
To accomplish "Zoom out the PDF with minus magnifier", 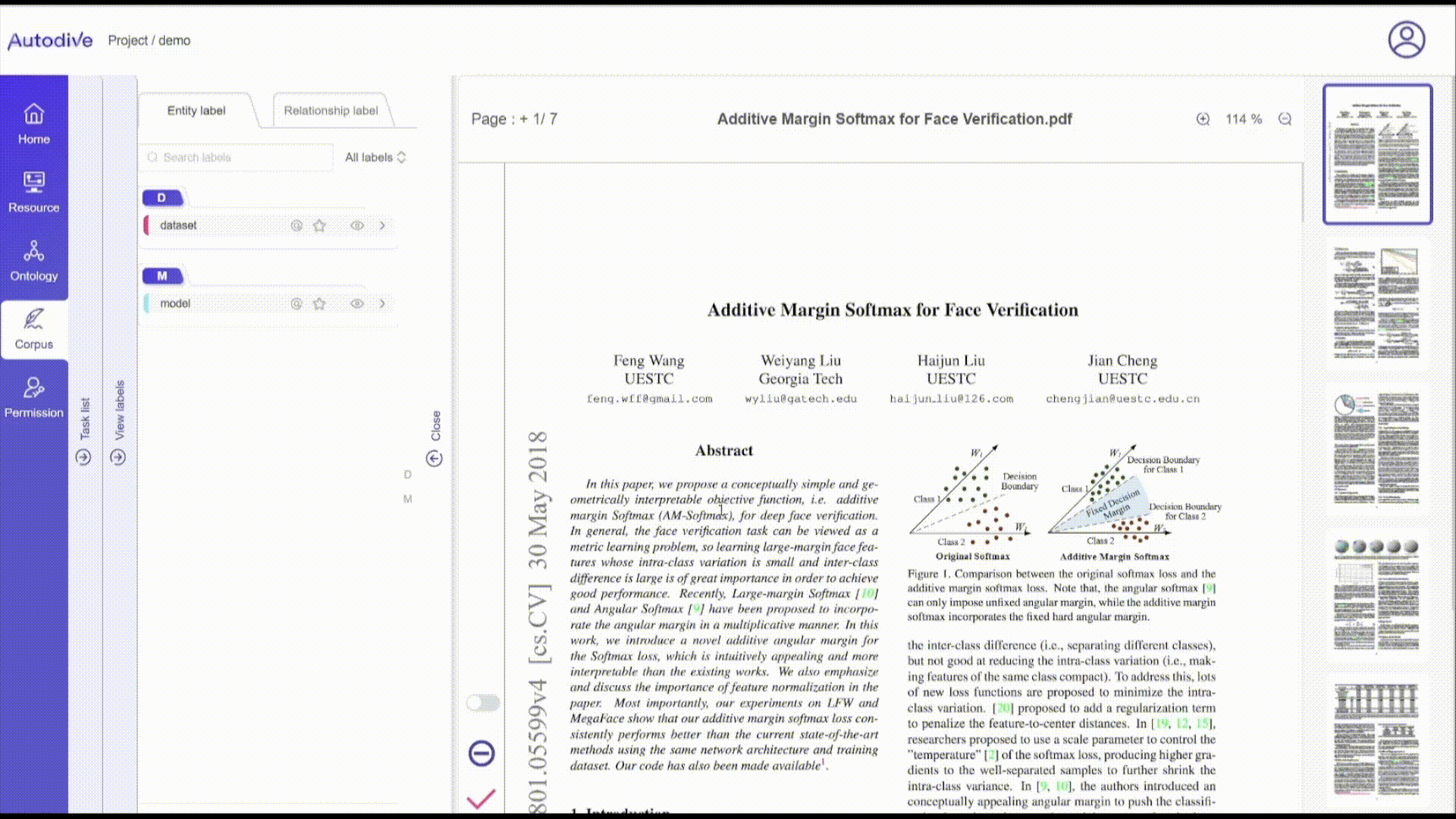I will pos(1285,119).
